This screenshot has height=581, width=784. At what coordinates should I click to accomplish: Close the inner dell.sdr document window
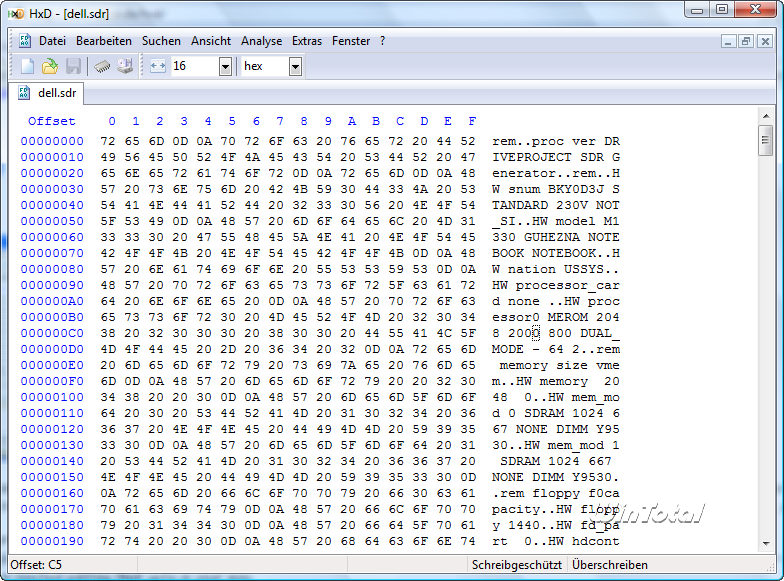[765, 42]
